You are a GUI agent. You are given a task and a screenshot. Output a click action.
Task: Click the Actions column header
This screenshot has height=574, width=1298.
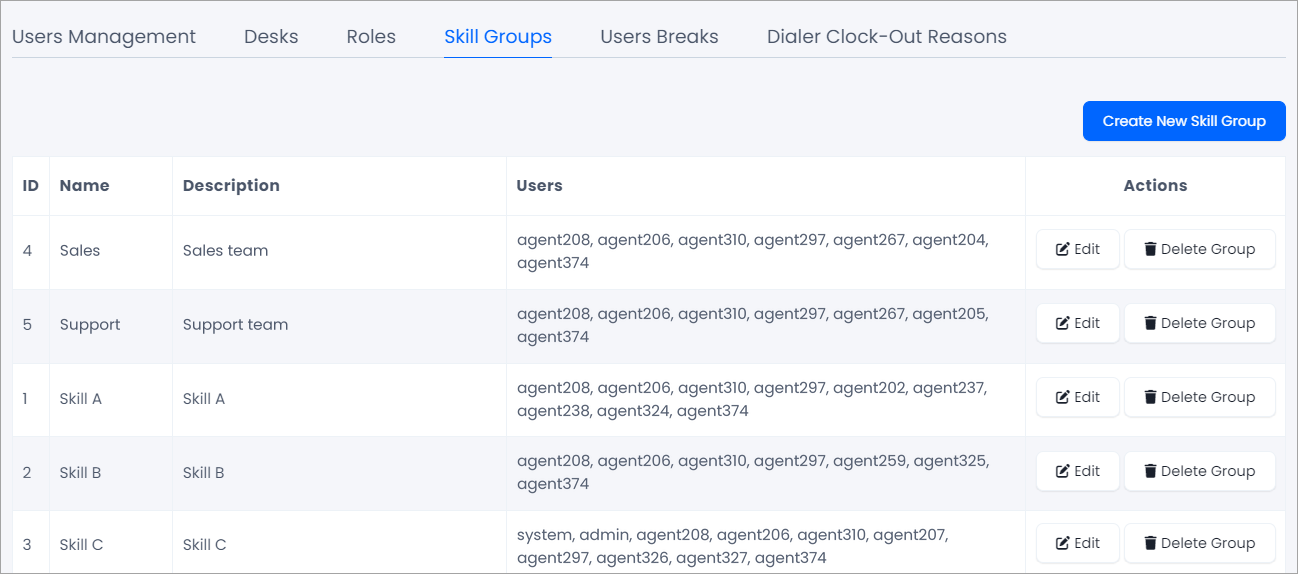click(x=1155, y=186)
